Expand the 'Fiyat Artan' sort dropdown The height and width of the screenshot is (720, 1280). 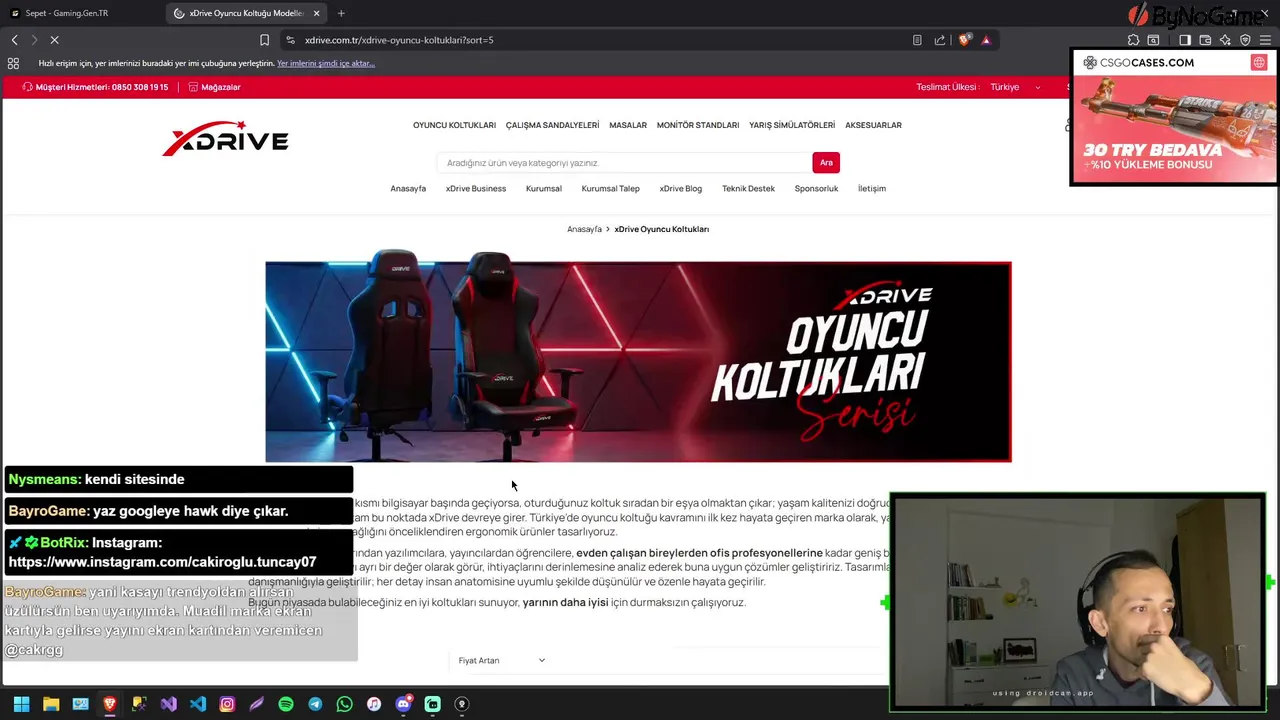[501, 660]
